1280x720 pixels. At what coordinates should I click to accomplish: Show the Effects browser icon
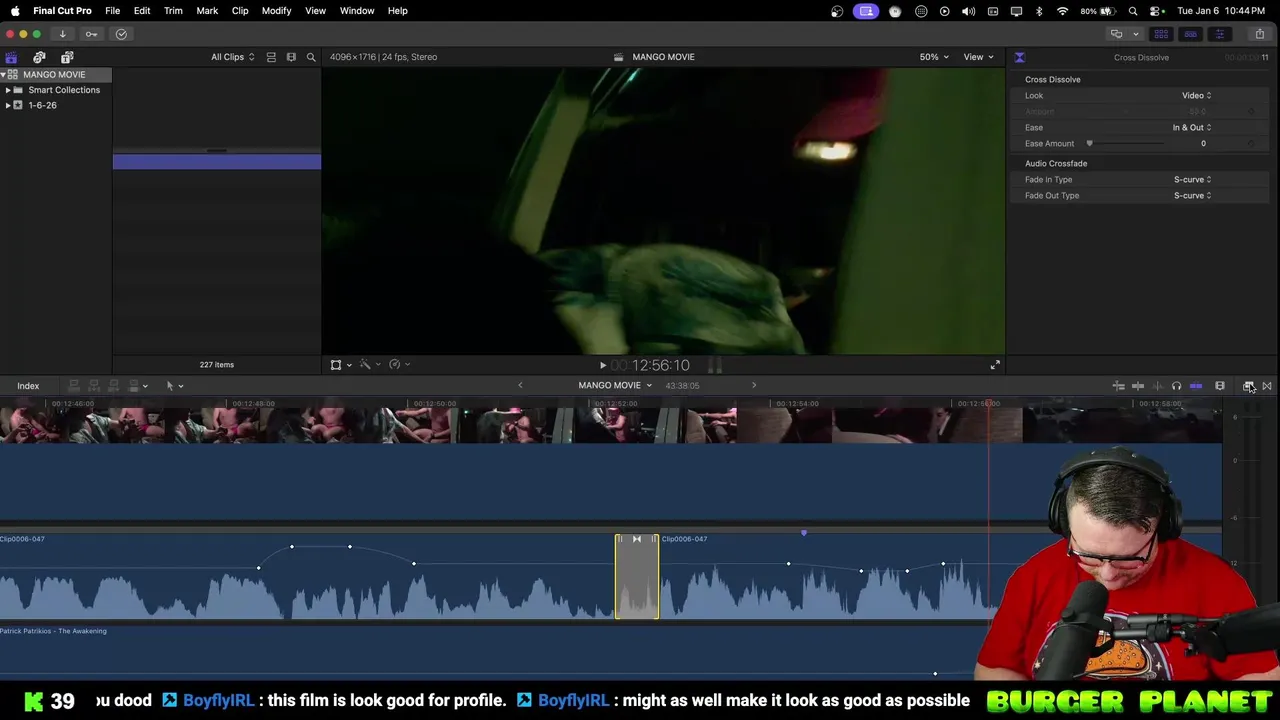tap(1248, 386)
